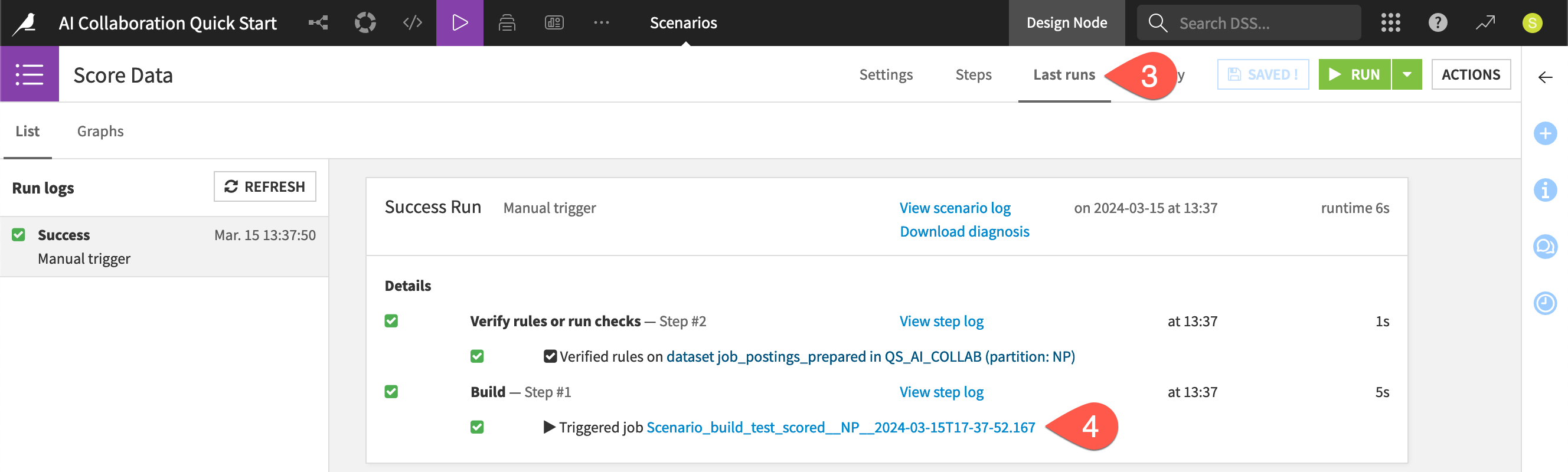
Task: Open the Steps tab
Action: [973, 75]
